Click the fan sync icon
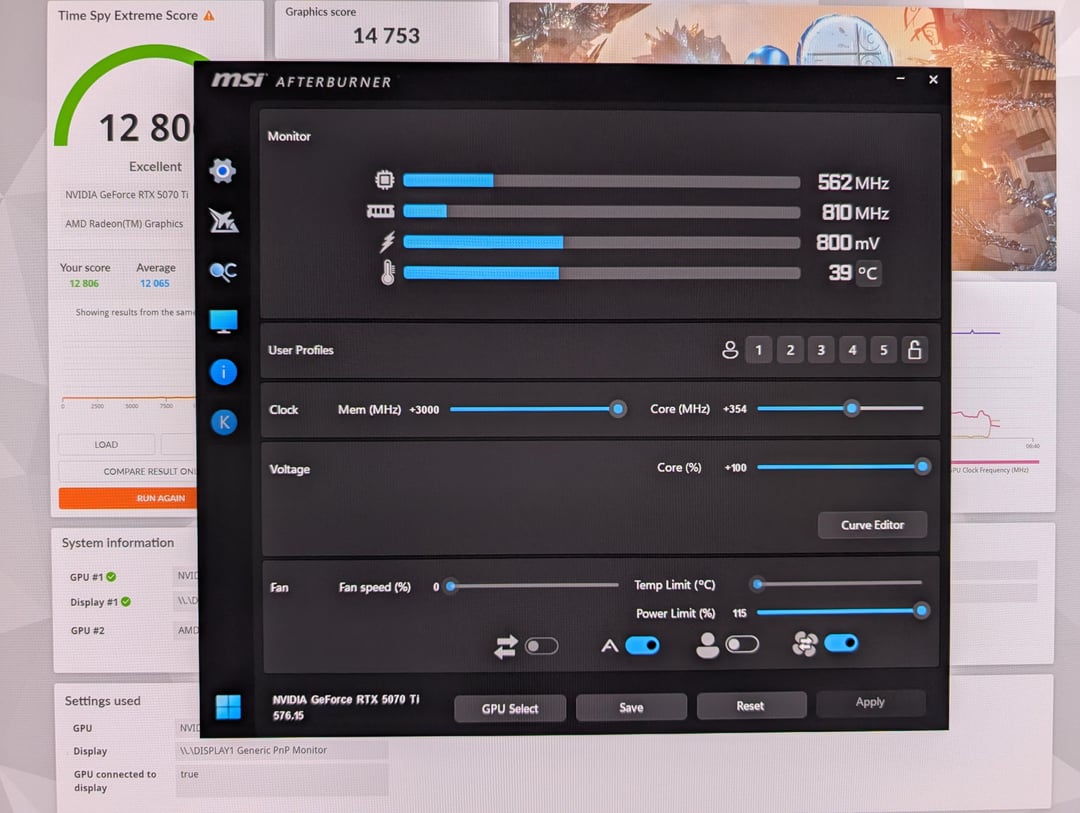 point(804,644)
